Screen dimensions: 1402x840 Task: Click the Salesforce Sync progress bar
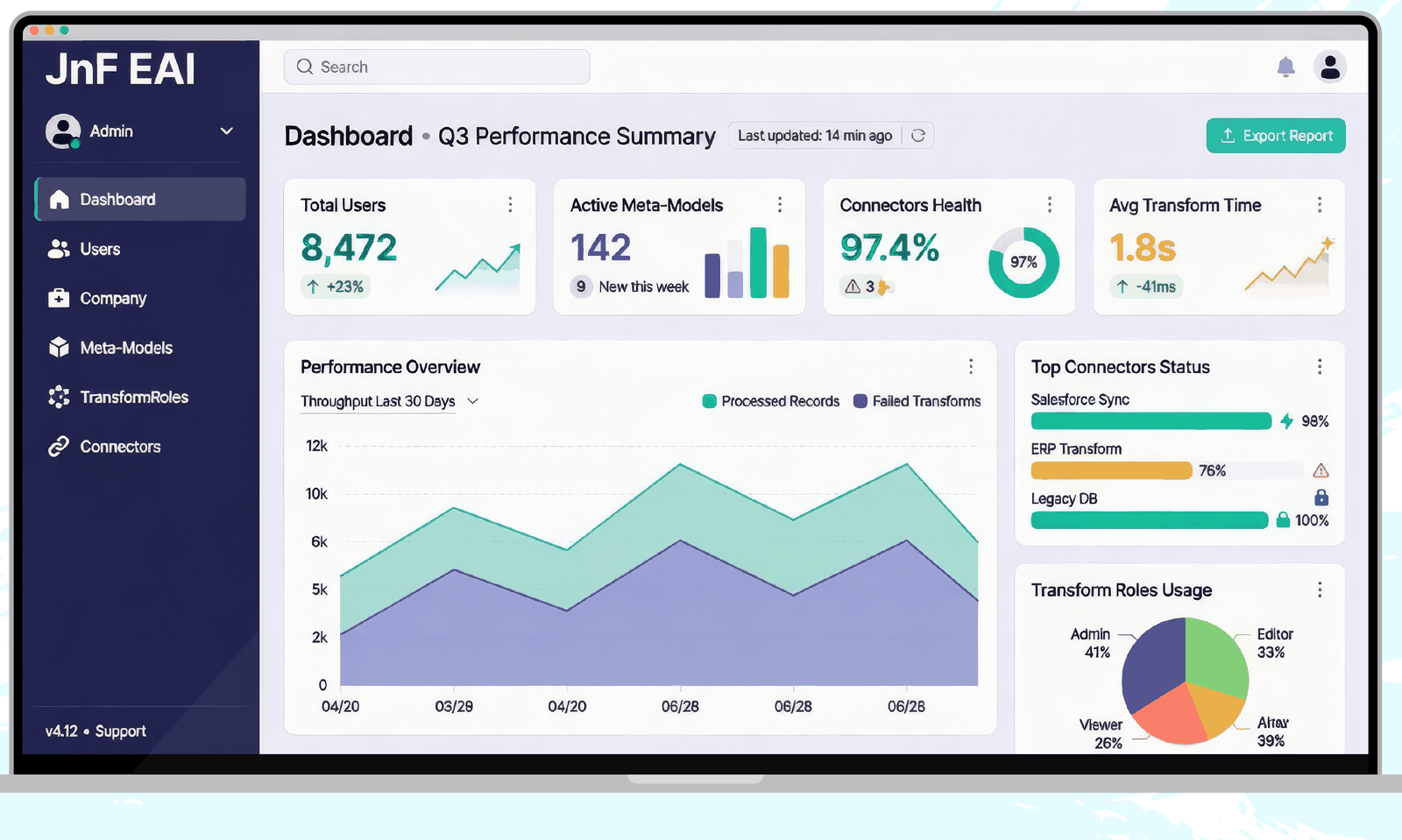1151,421
